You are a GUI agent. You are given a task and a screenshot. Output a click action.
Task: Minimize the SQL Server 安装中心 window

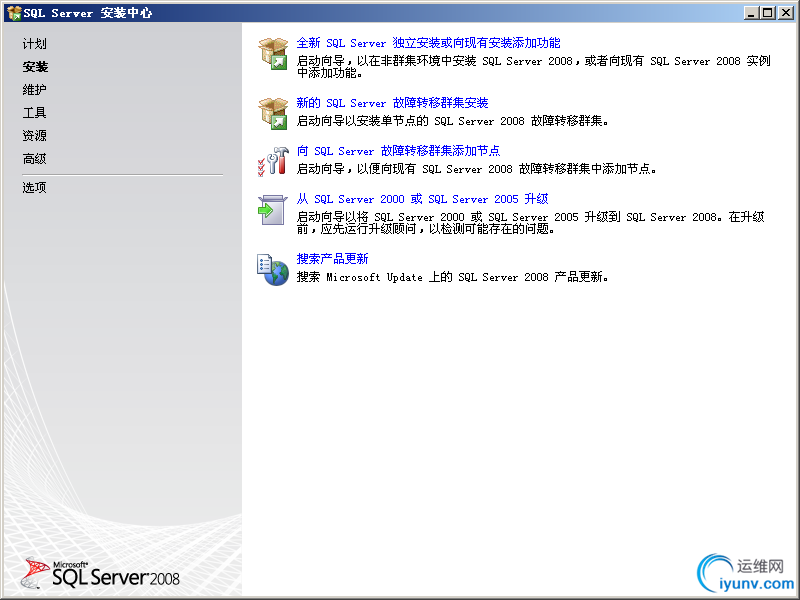751,13
